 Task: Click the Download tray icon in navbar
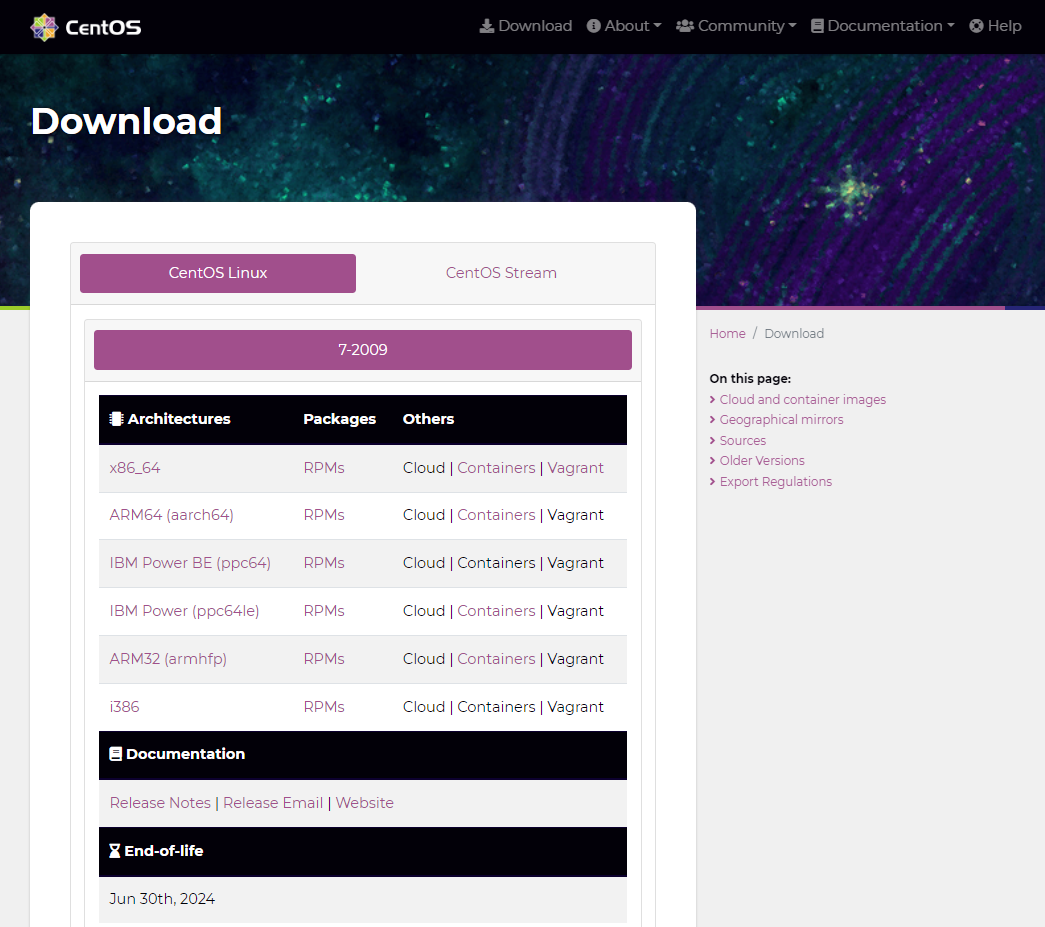(x=487, y=26)
